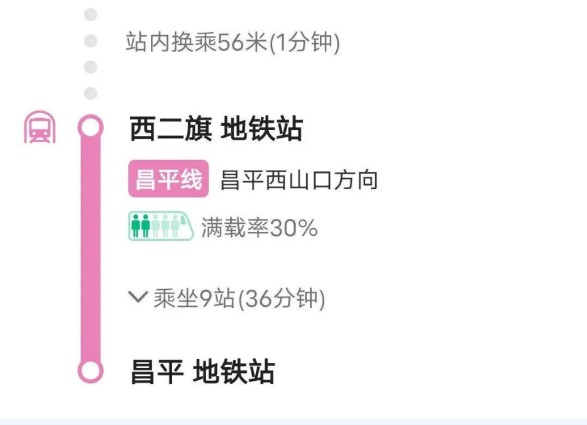Tap the train crowding level icon

coord(161,226)
